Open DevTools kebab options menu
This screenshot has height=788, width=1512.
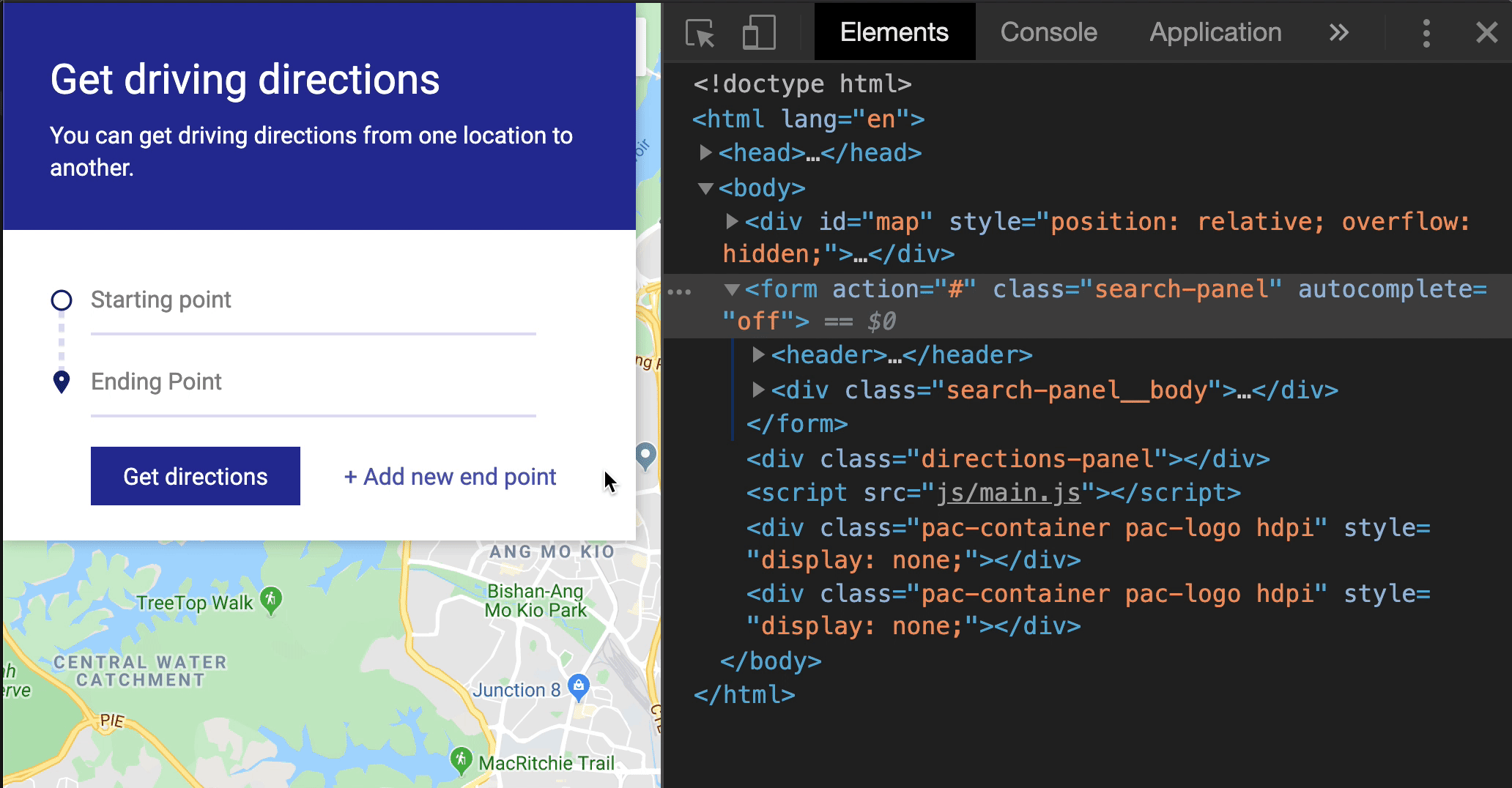(x=1426, y=33)
